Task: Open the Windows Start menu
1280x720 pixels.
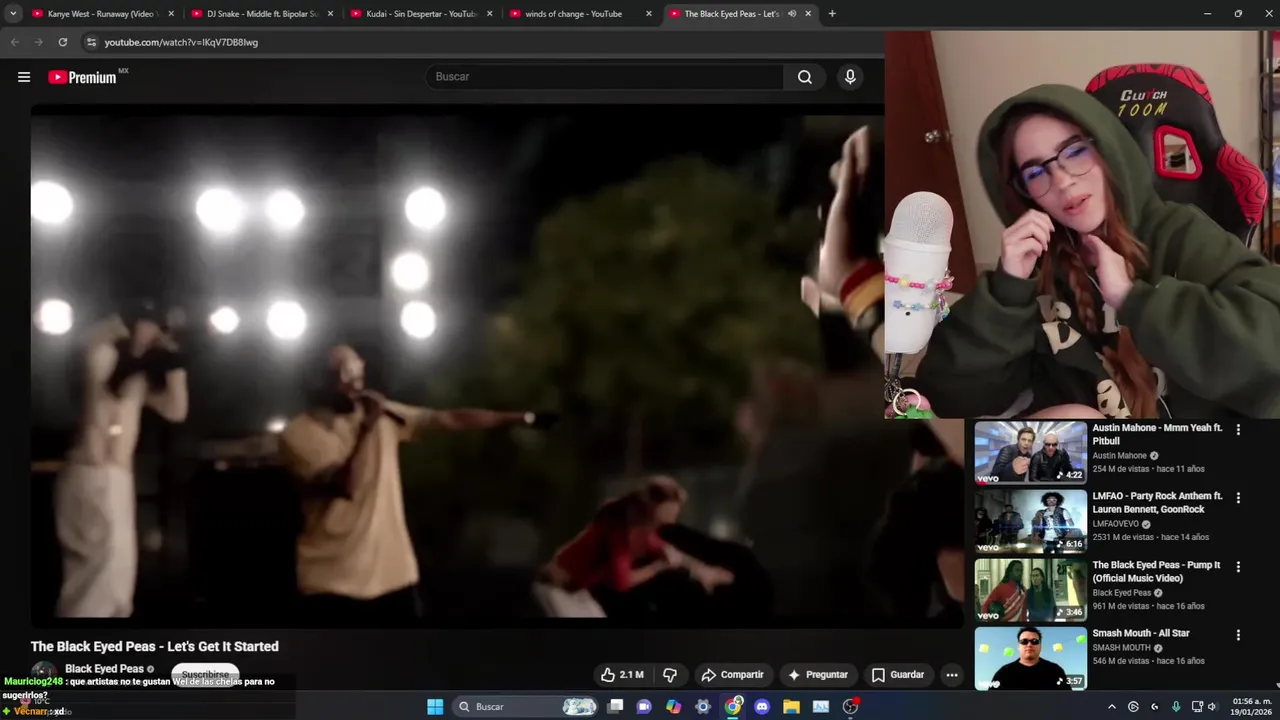Action: coord(435,707)
